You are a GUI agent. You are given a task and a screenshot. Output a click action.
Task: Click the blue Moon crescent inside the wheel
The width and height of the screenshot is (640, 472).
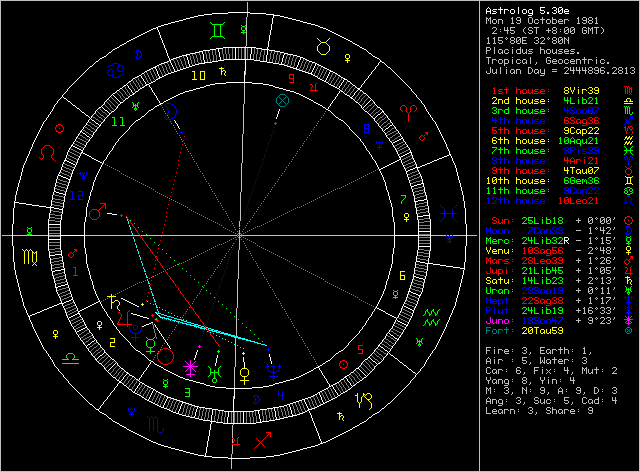tap(170, 111)
